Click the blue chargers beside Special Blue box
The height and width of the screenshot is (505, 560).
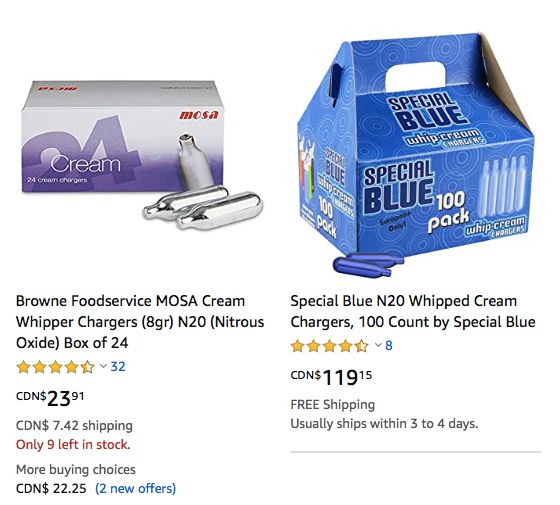coord(368,264)
